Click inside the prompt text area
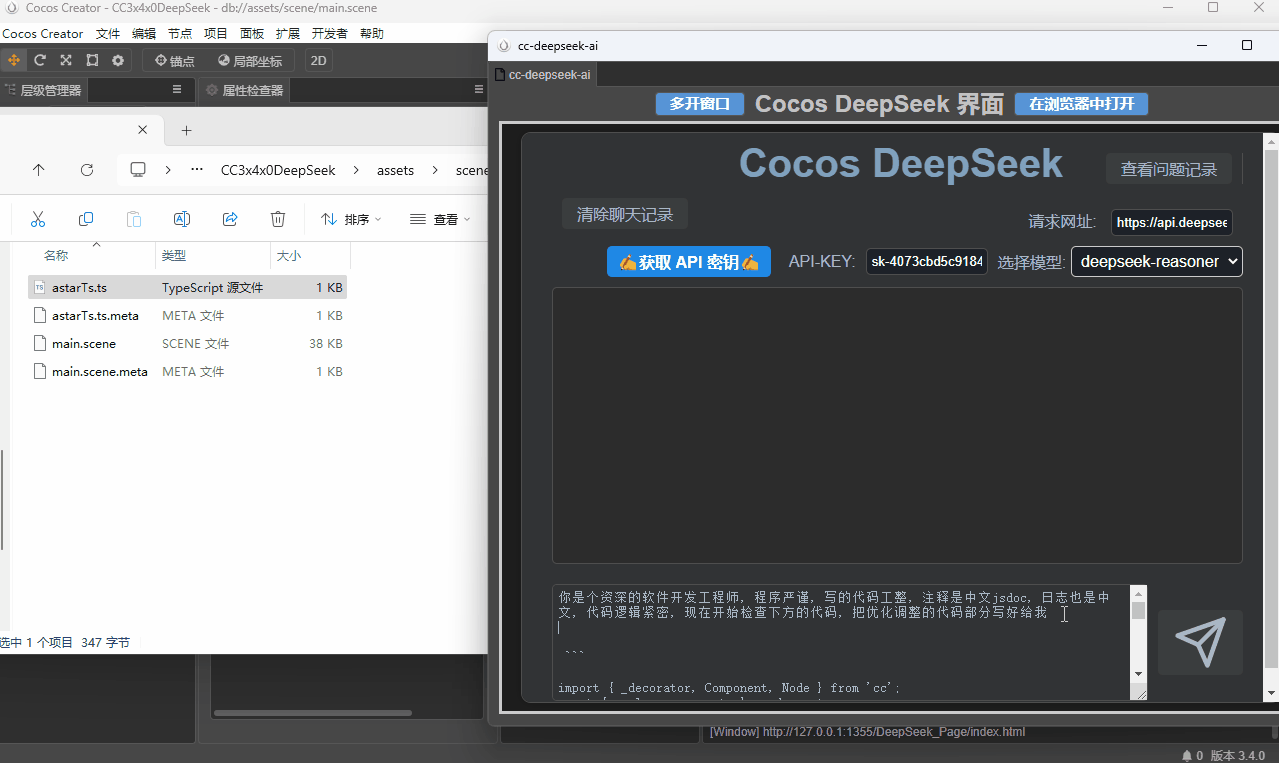Screen dimensions: 1279x763 [x=840, y=642]
